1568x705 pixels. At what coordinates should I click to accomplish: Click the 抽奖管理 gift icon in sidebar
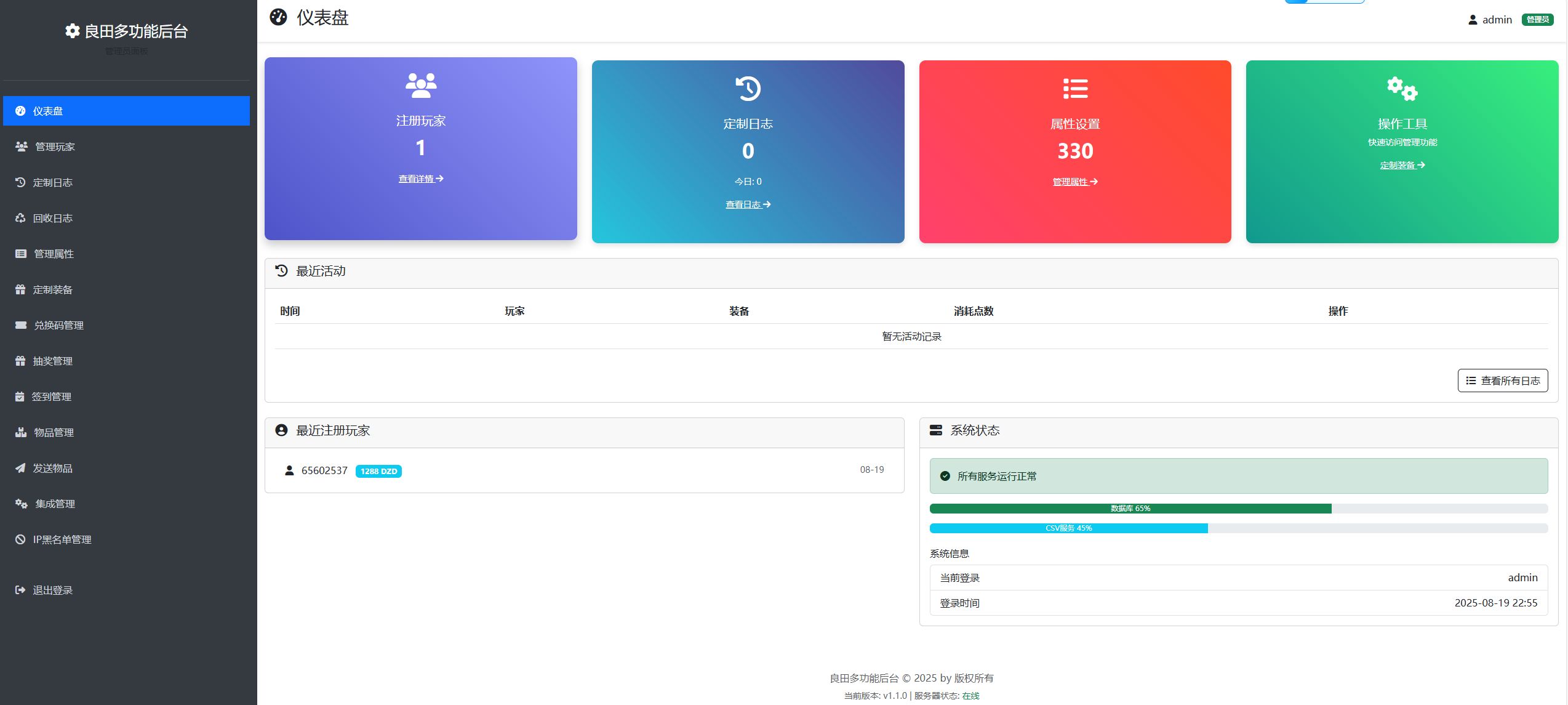tap(20, 361)
